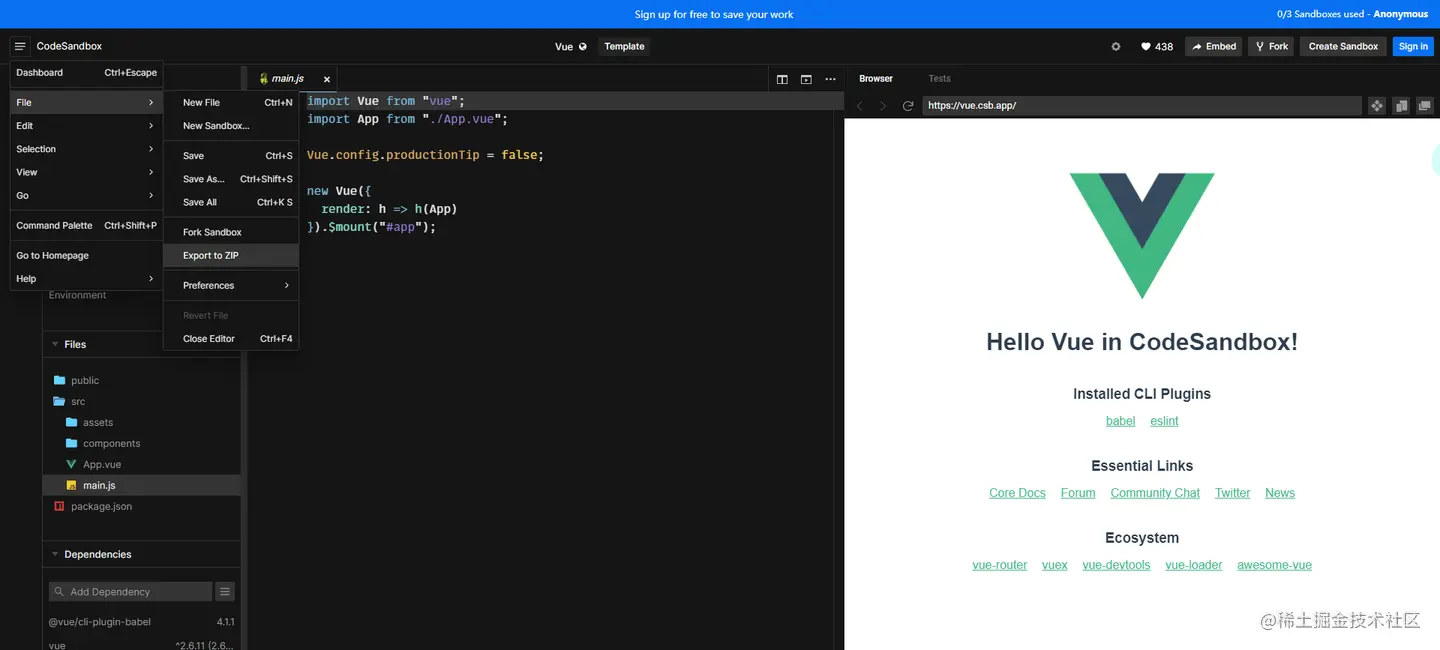
Task: Click the Create Sandbox button
Action: pyautogui.click(x=1343, y=46)
